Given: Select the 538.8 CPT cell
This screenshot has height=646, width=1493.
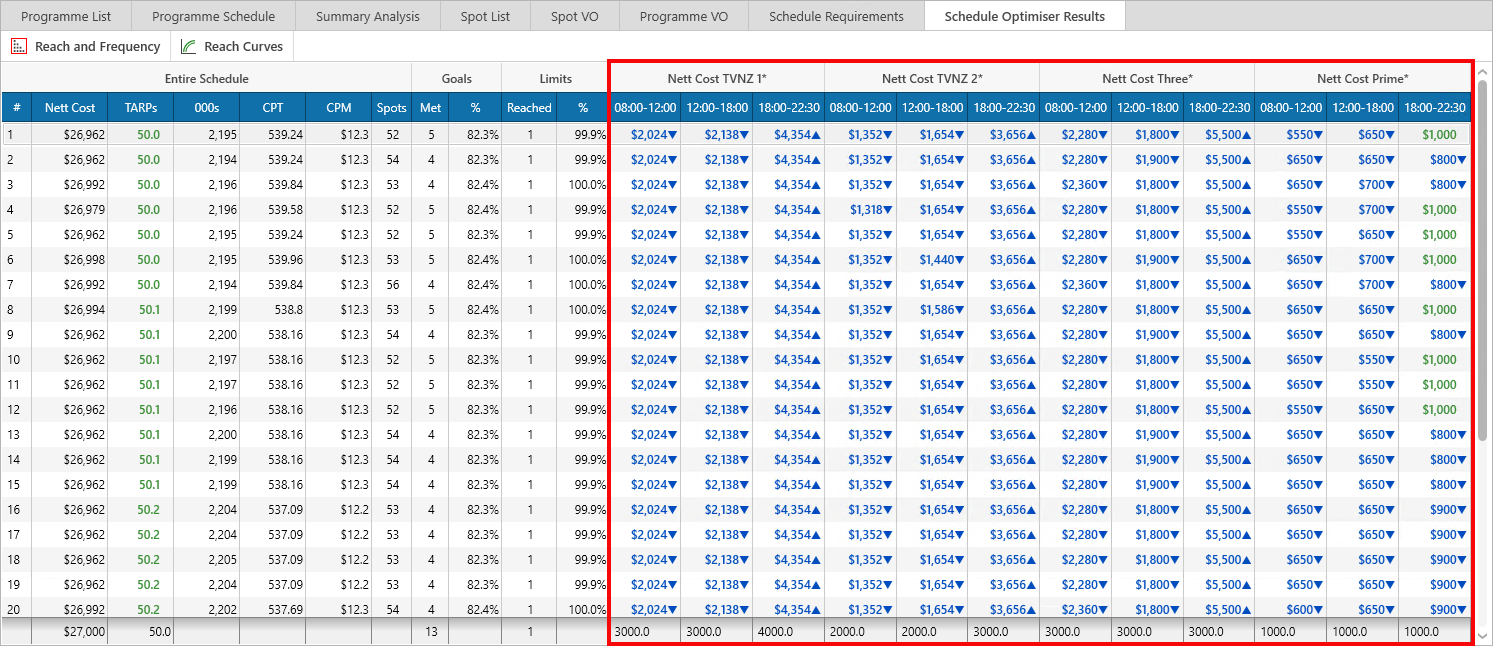Looking at the screenshot, I should pyautogui.click(x=272, y=310).
